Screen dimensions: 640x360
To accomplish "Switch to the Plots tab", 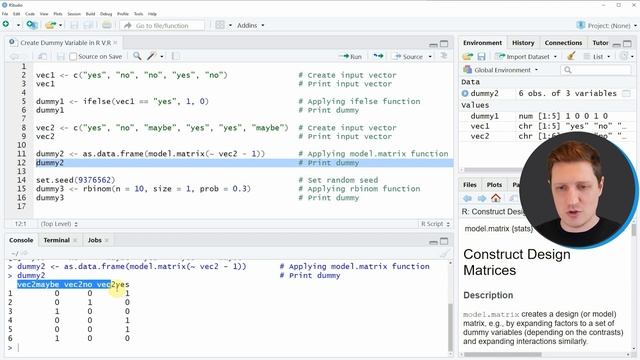I will (x=494, y=184).
